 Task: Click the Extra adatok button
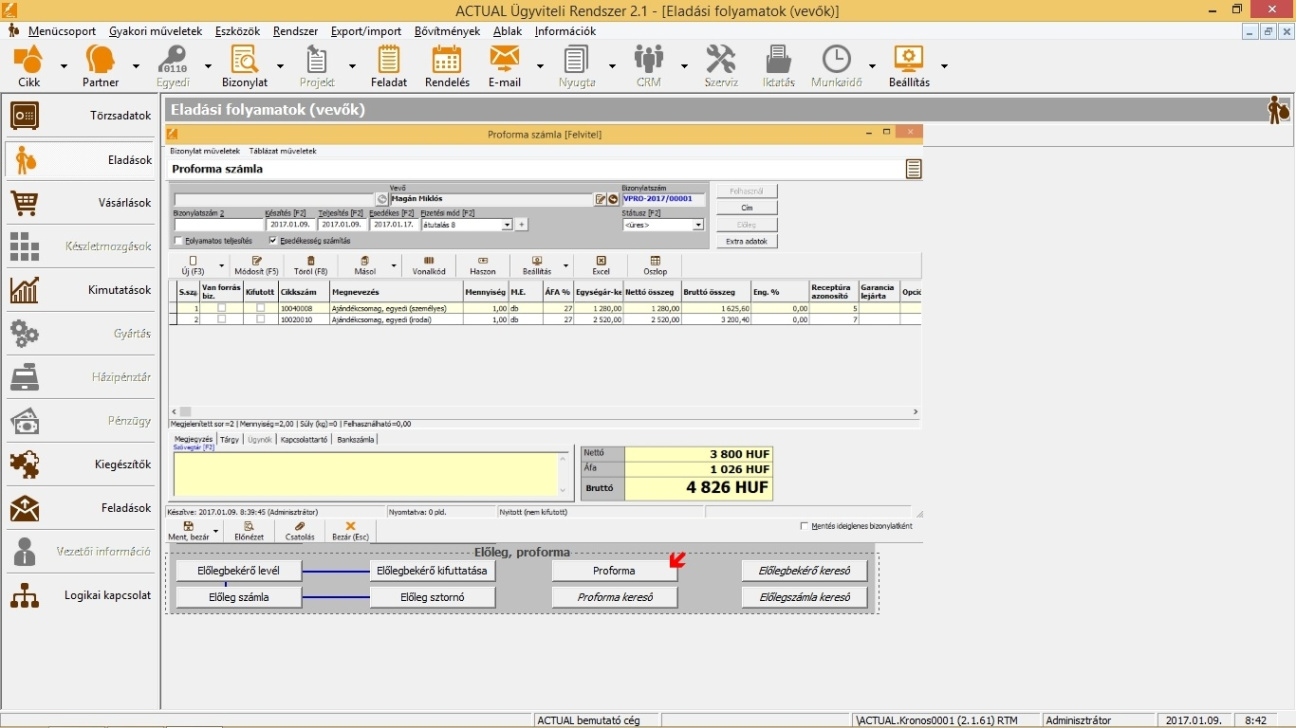click(x=746, y=242)
